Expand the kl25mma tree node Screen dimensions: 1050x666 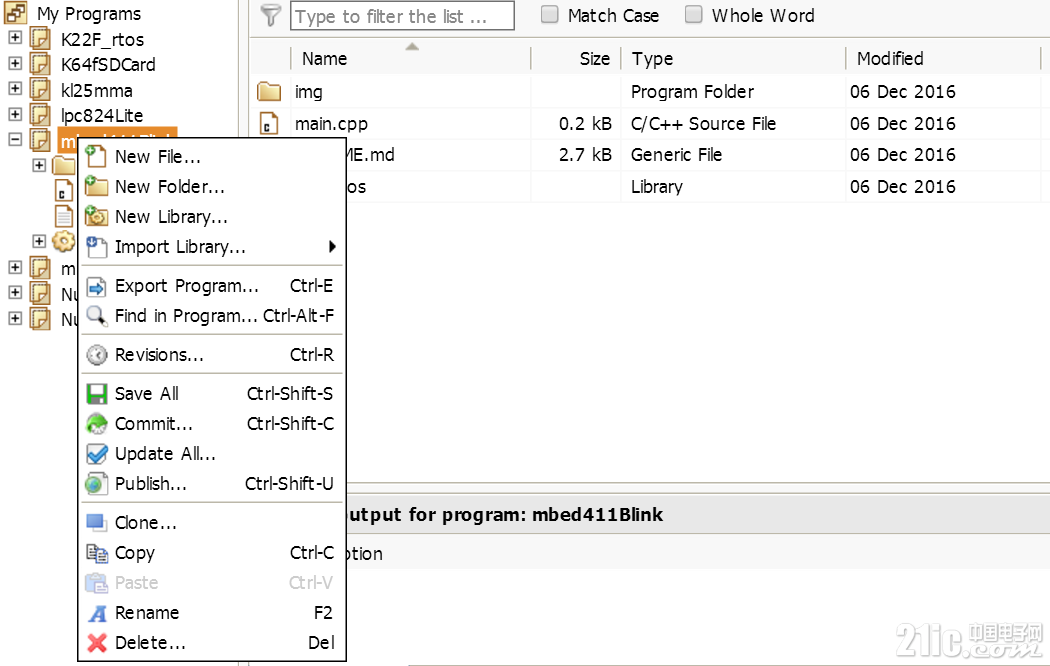(x=15, y=88)
